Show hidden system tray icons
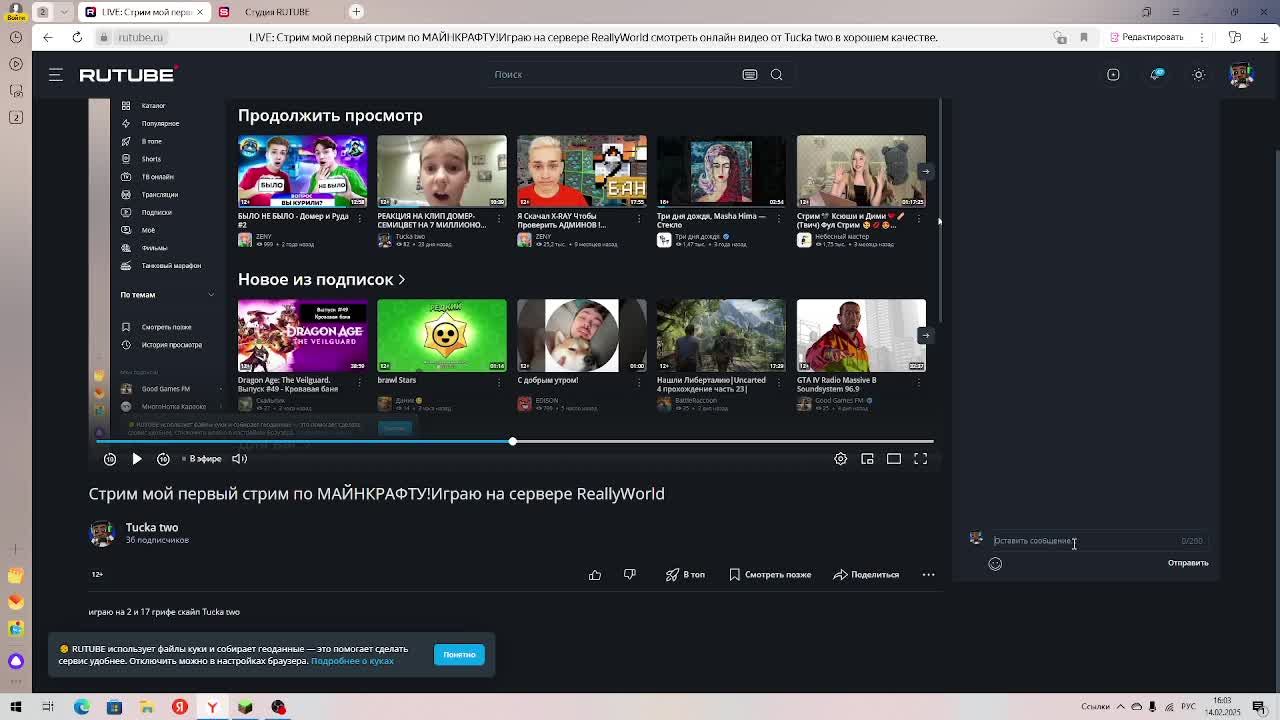This screenshot has height=720, width=1280. 1121,708
